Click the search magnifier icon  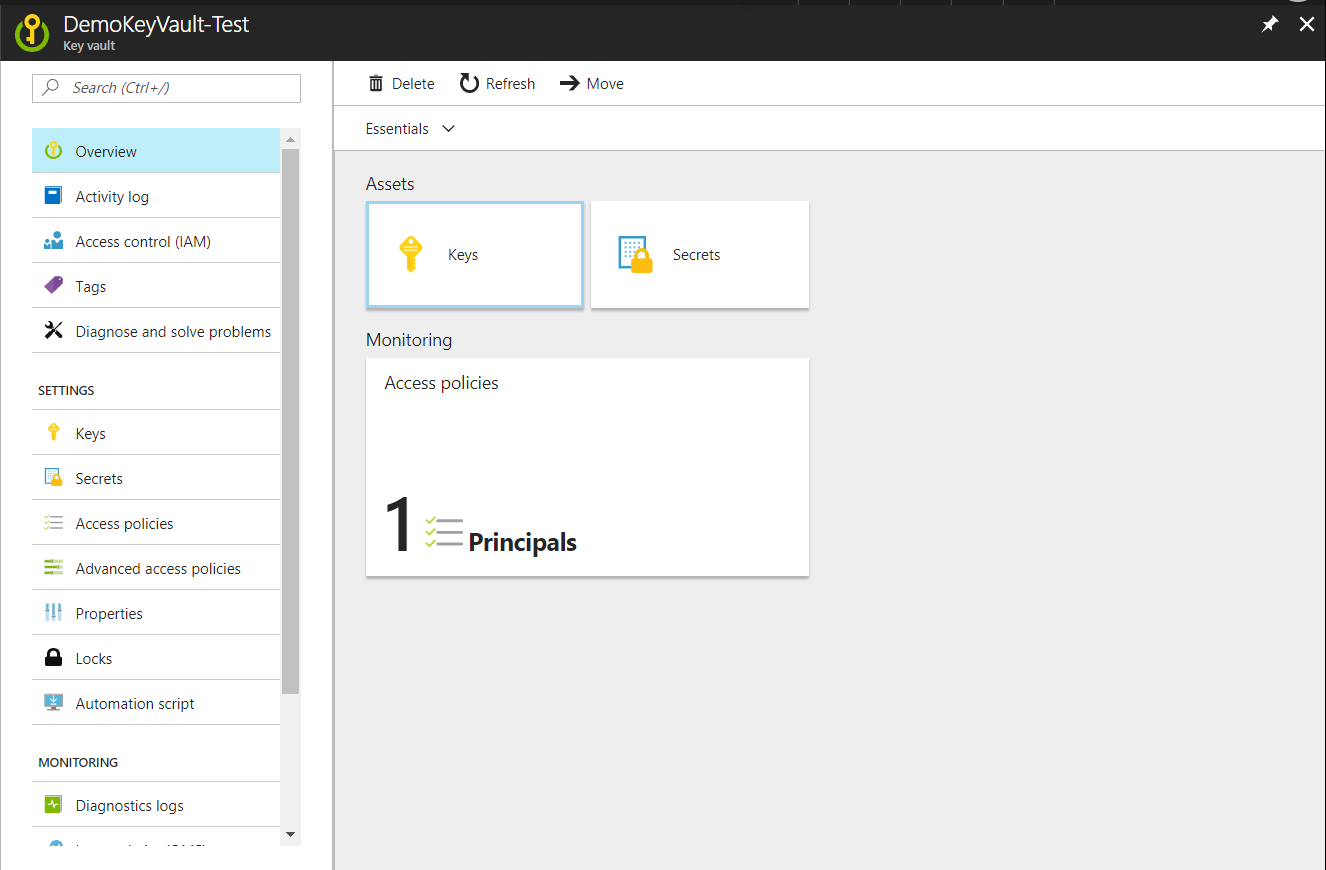coord(50,88)
